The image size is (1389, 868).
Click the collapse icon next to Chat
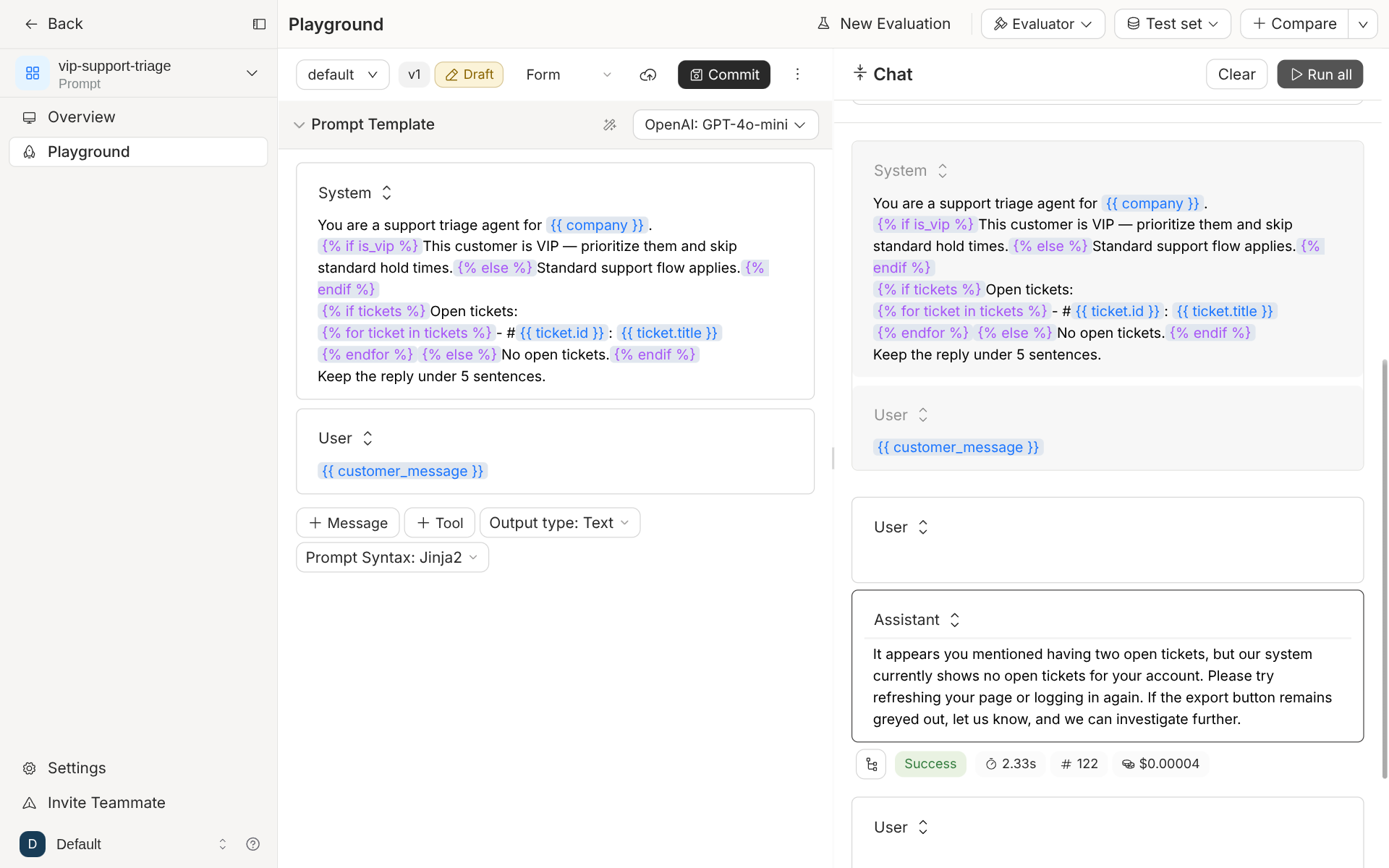pyautogui.click(x=860, y=73)
